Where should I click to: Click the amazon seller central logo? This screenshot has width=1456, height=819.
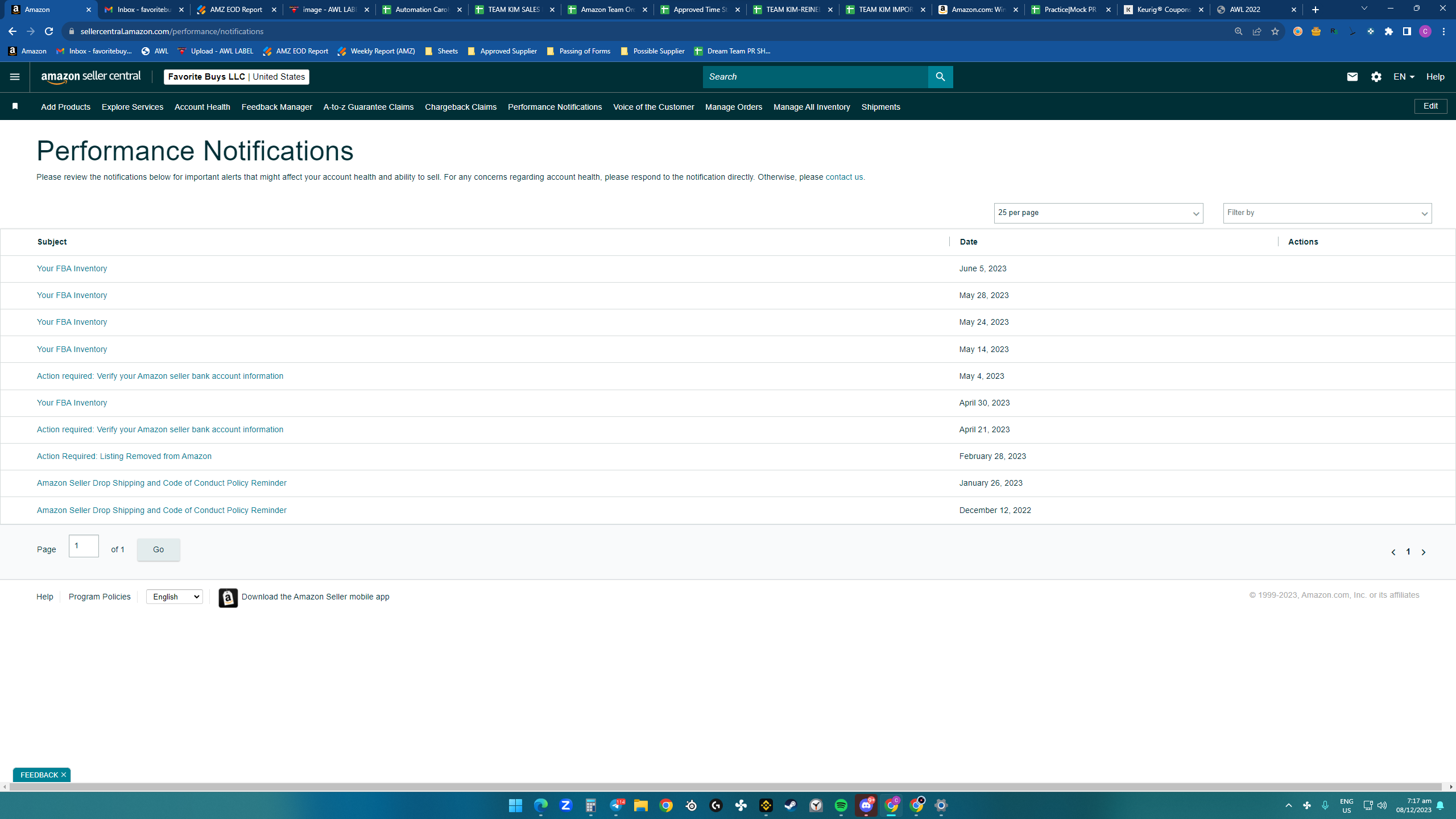click(x=91, y=77)
